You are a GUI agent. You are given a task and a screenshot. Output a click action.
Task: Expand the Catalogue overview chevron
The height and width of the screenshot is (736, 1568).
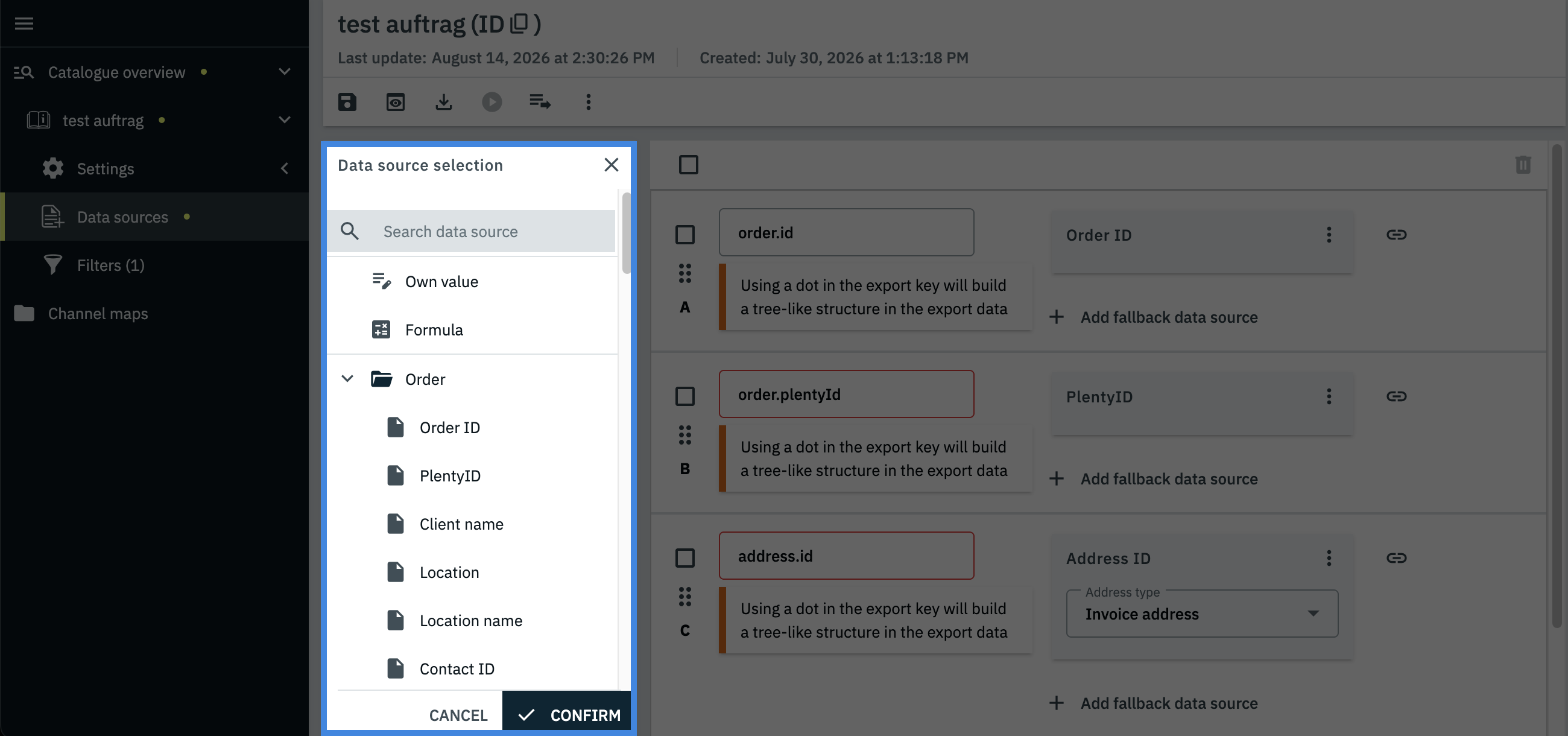pyautogui.click(x=284, y=72)
